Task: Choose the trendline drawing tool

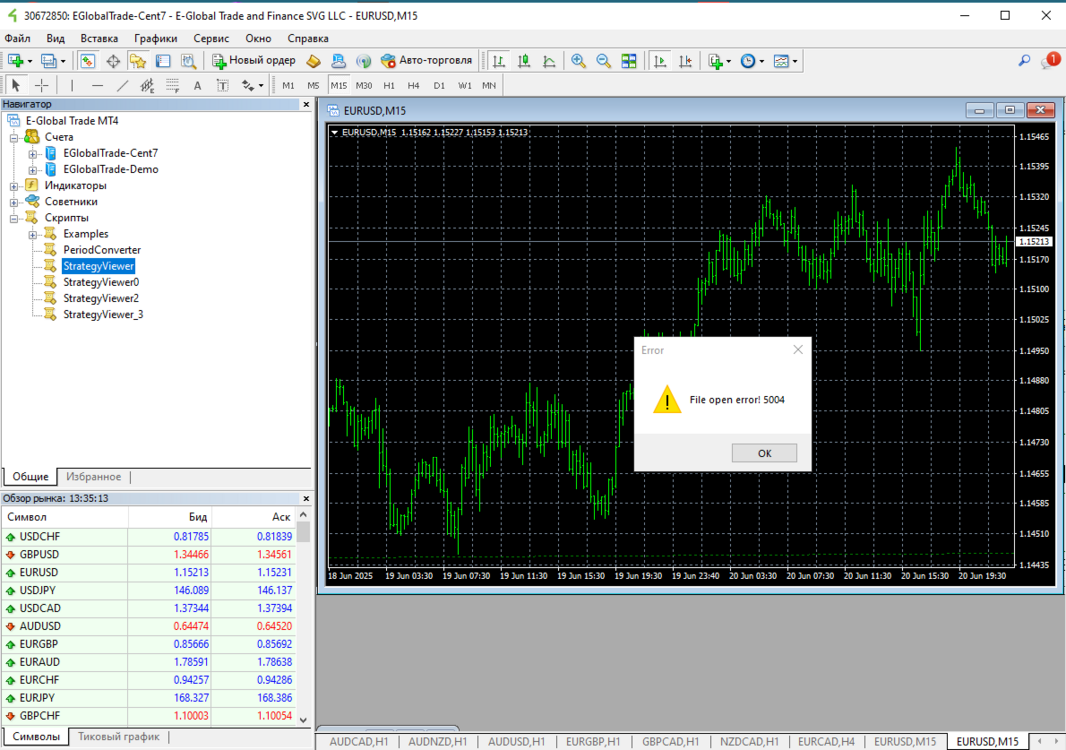Action: pyautogui.click(x=122, y=86)
